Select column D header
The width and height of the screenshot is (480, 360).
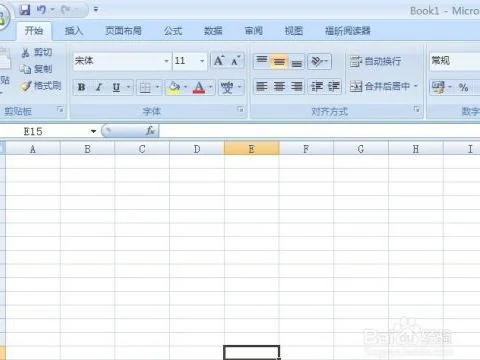197,149
